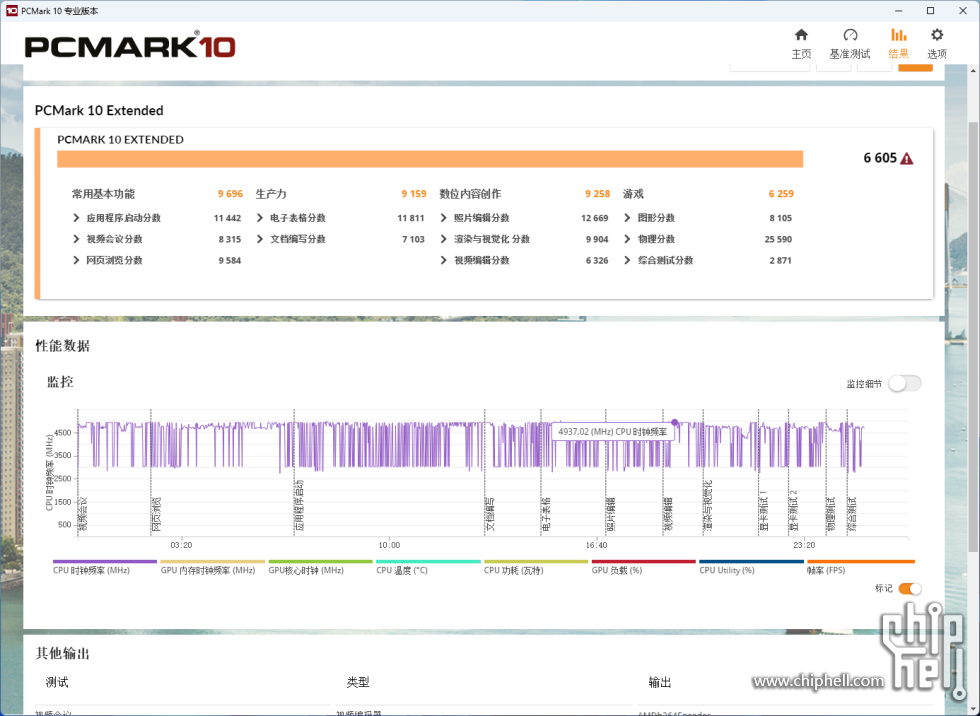
Task: Select the 结果 results chart icon
Action: pos(898,43)
